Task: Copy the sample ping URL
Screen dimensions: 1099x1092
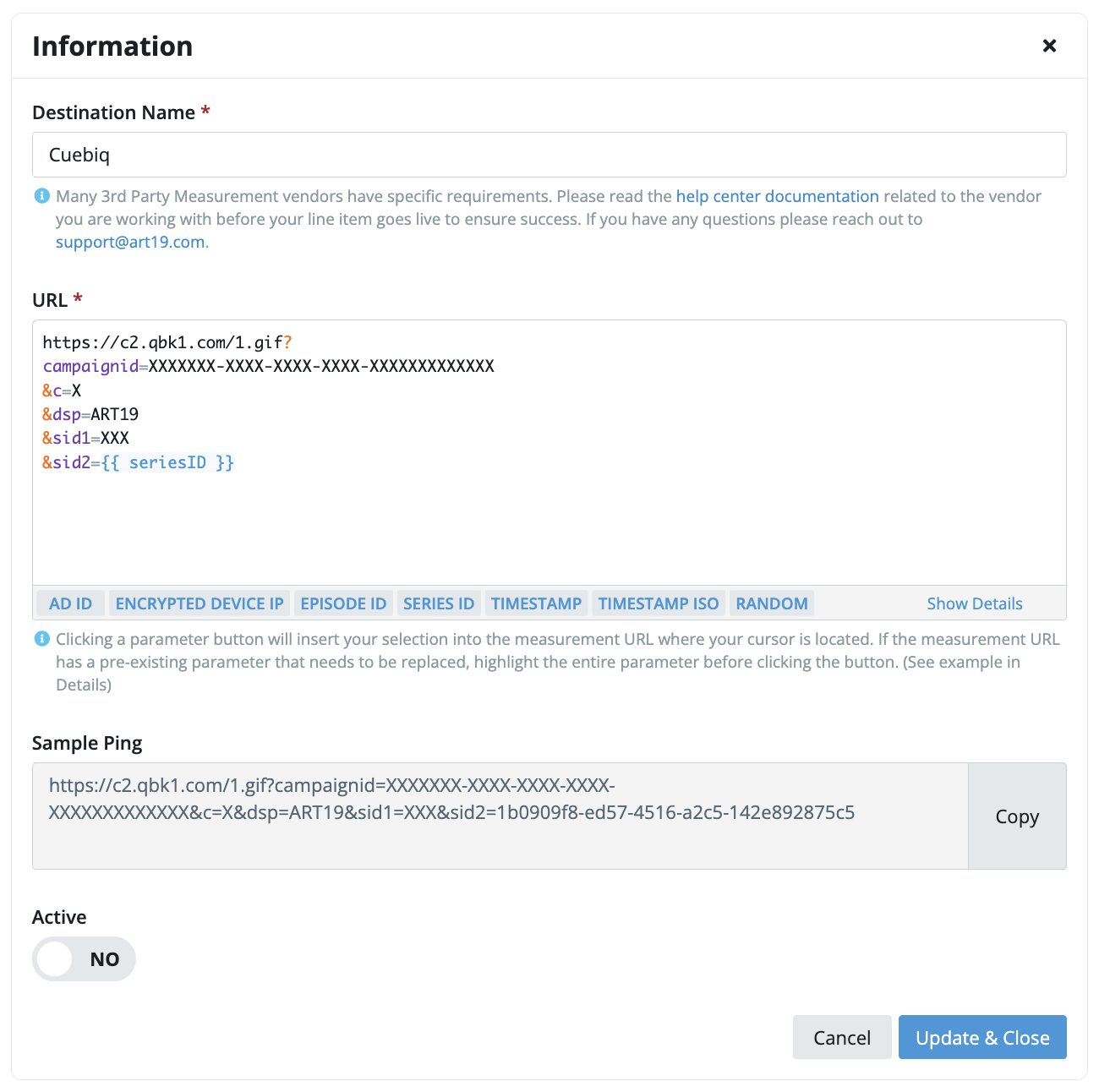Action: pos(1017,816)
